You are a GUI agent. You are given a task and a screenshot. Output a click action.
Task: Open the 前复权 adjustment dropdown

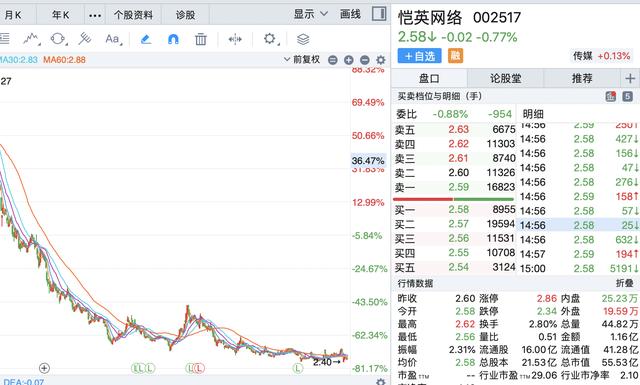[302, 60]
